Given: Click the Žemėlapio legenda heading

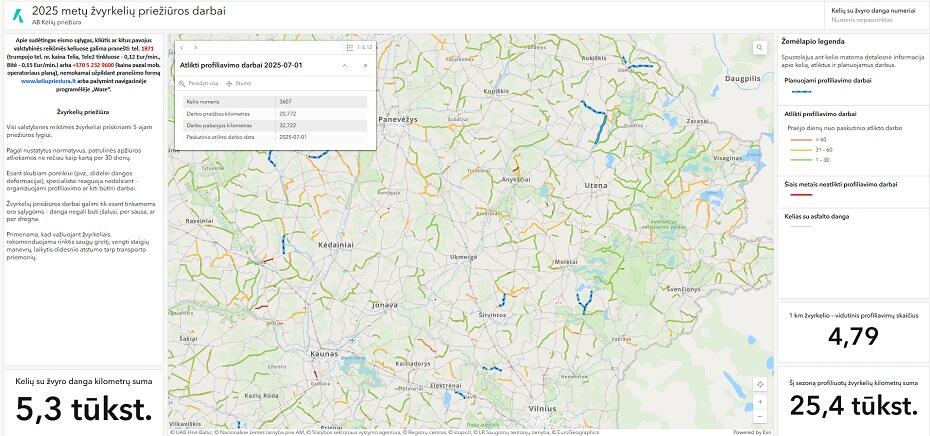Looking at the screenshot, I should (813, 42).
